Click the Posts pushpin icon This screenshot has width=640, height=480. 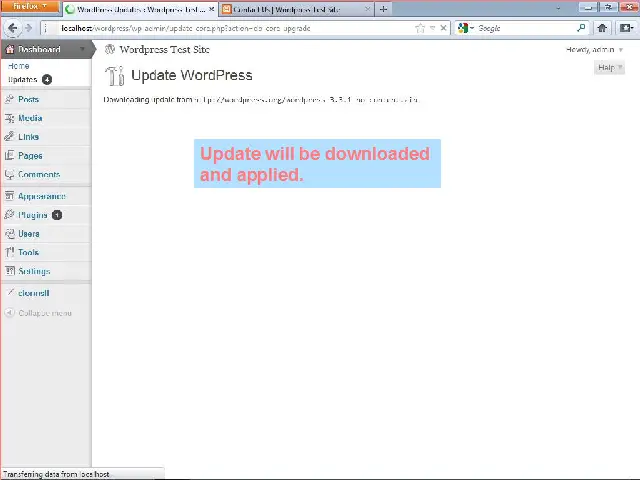point(9,99)
